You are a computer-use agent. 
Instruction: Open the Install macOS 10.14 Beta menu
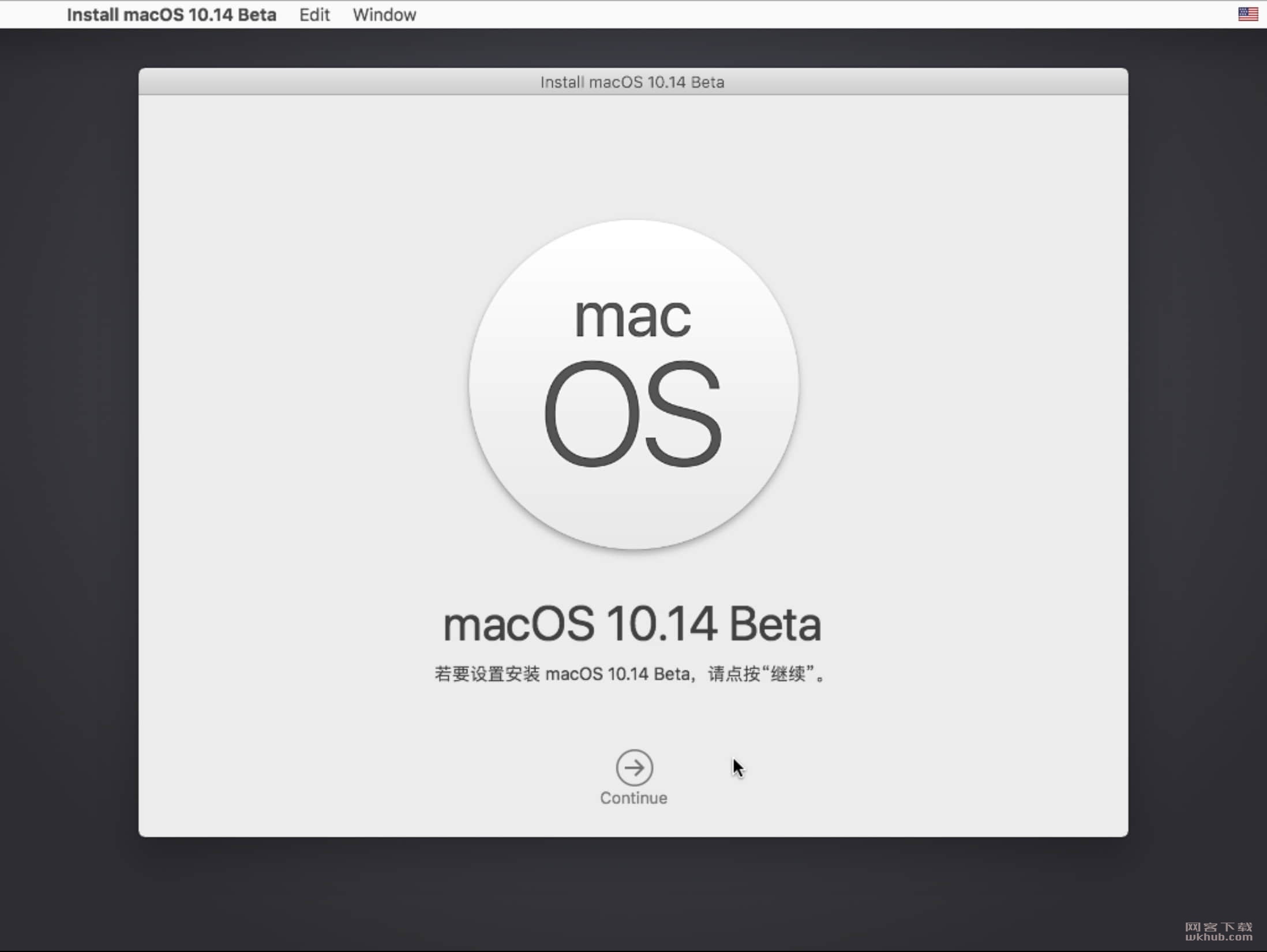[171, 14]
